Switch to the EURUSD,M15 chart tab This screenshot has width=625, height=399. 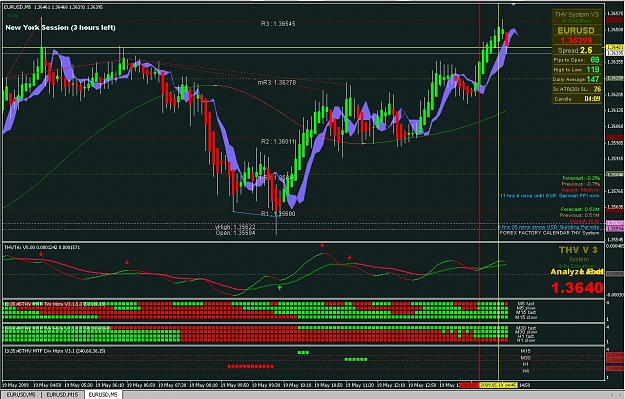[62, 395]
